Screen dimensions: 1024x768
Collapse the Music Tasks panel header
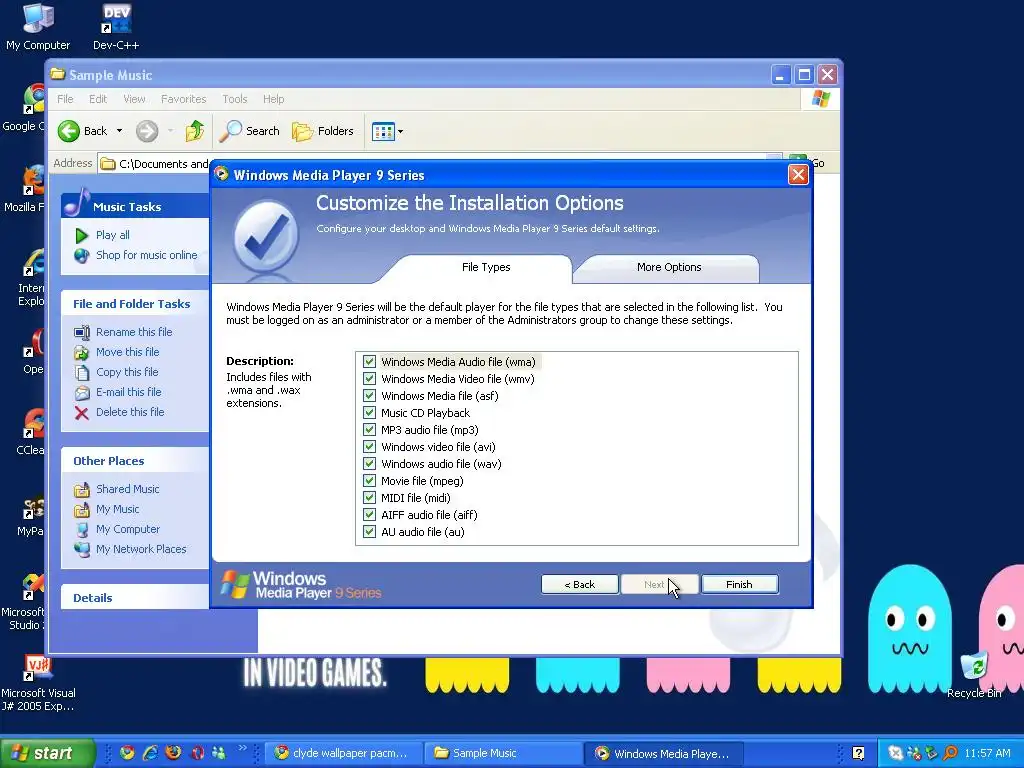click(x=135, y=206)
